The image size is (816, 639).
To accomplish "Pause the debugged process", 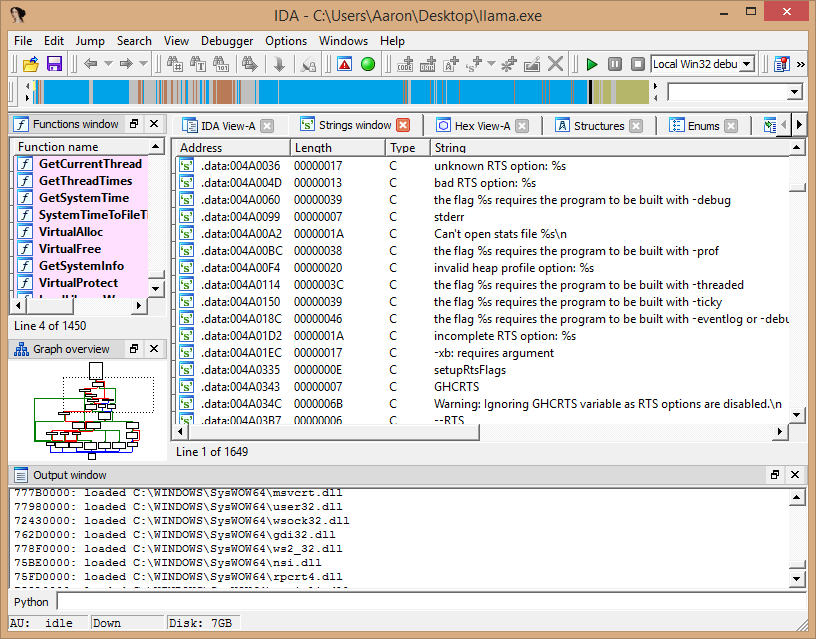I will pyautogui.click(x=615, y=65).
